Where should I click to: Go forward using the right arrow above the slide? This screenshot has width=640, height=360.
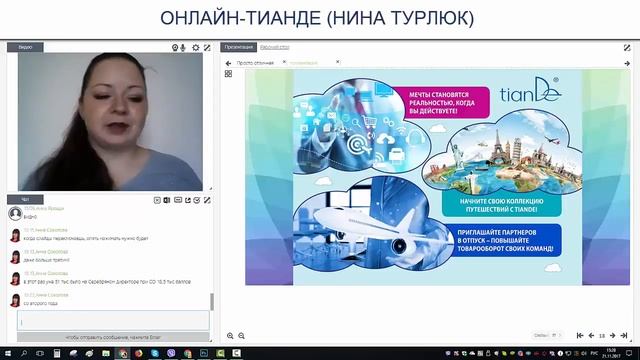[627, 63]
